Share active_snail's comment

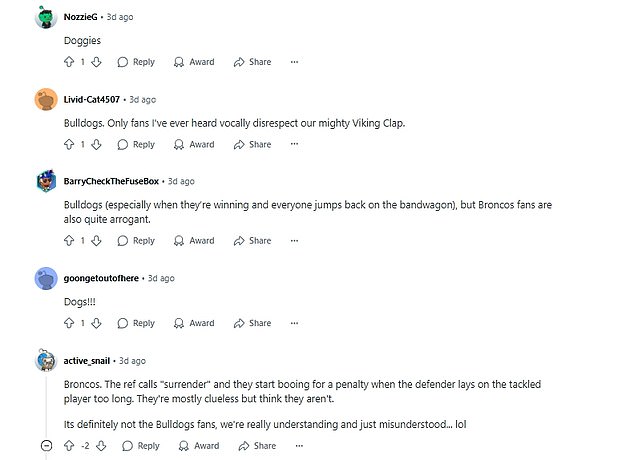click(256, 446)
